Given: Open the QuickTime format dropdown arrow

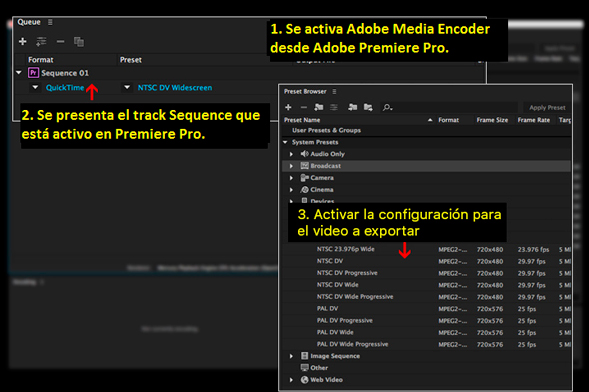Looking at the screenshot, I should [x=35, y=87].
